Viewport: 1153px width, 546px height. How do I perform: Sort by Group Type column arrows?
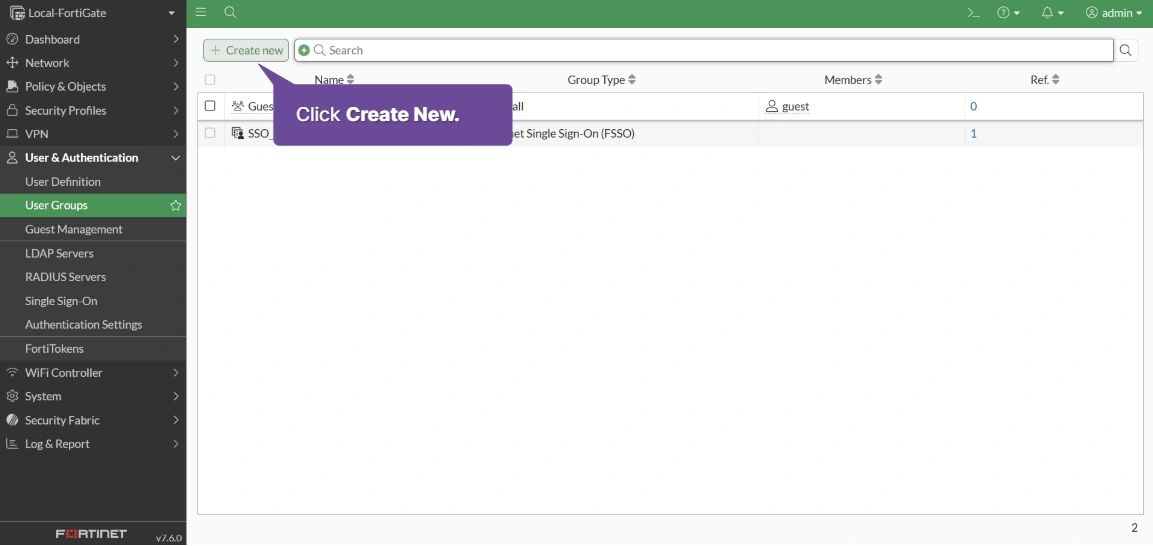point(632,79)
